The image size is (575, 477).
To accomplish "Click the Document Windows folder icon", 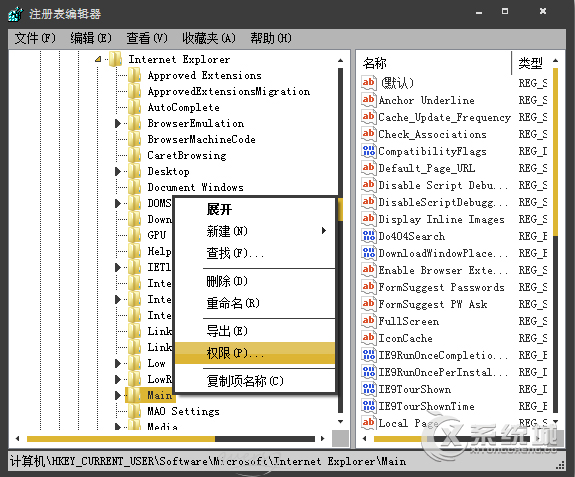I will [135, 187].
